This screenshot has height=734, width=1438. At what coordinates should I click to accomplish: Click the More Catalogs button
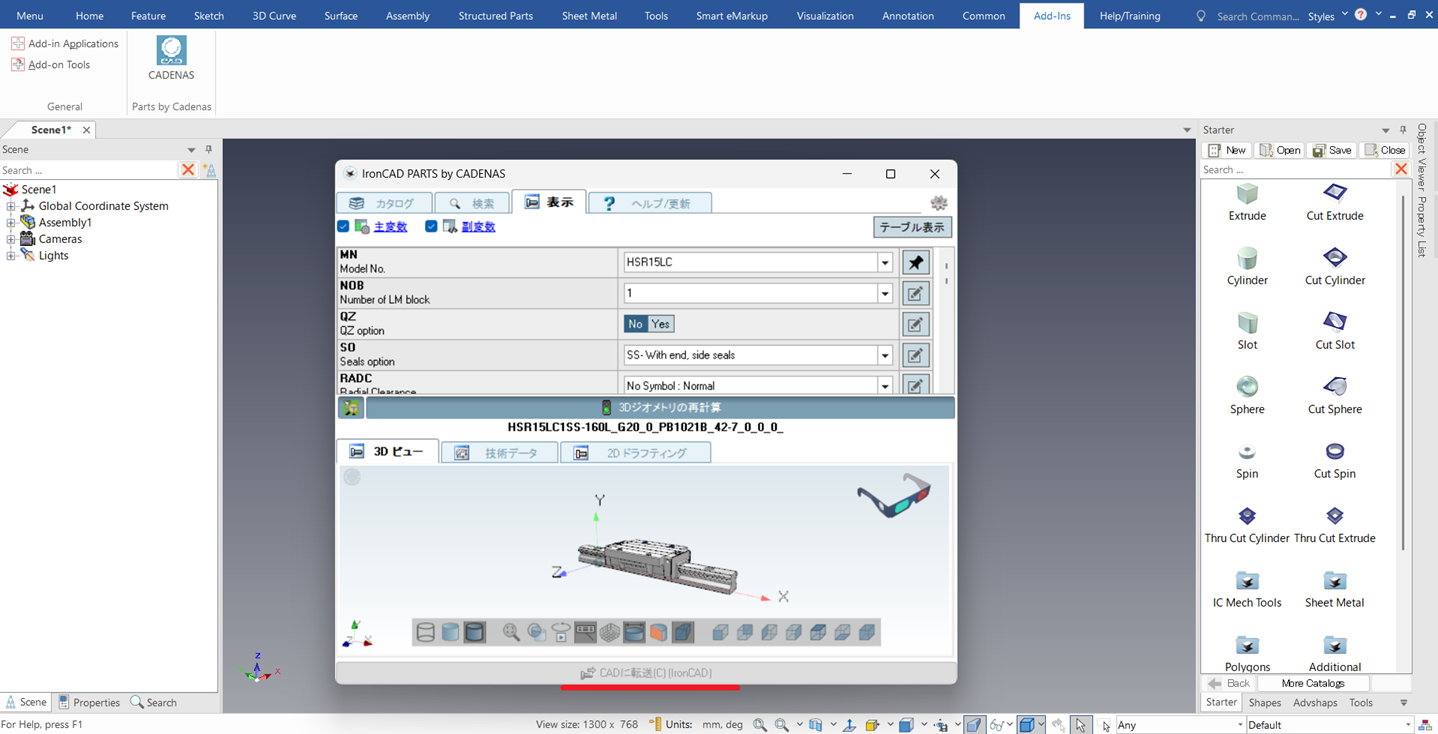pos(1312,684)
